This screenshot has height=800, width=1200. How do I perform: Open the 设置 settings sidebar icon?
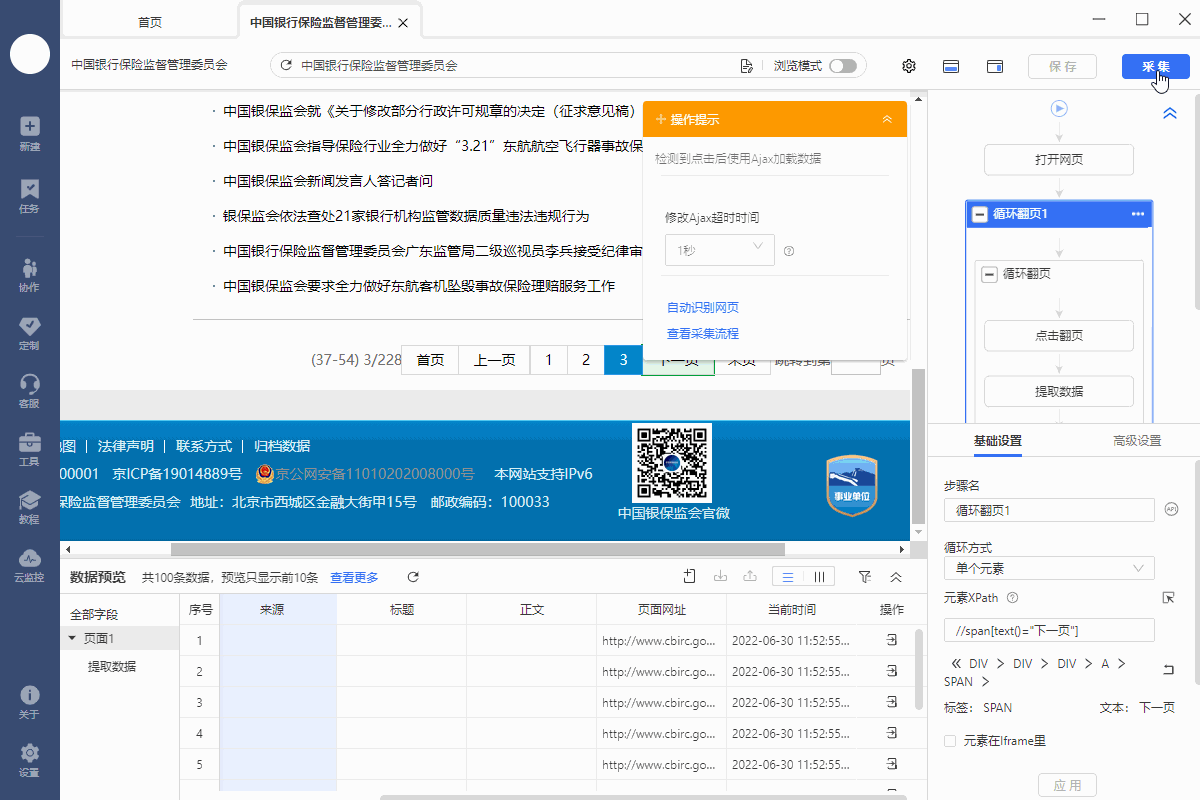coord(29,760)
